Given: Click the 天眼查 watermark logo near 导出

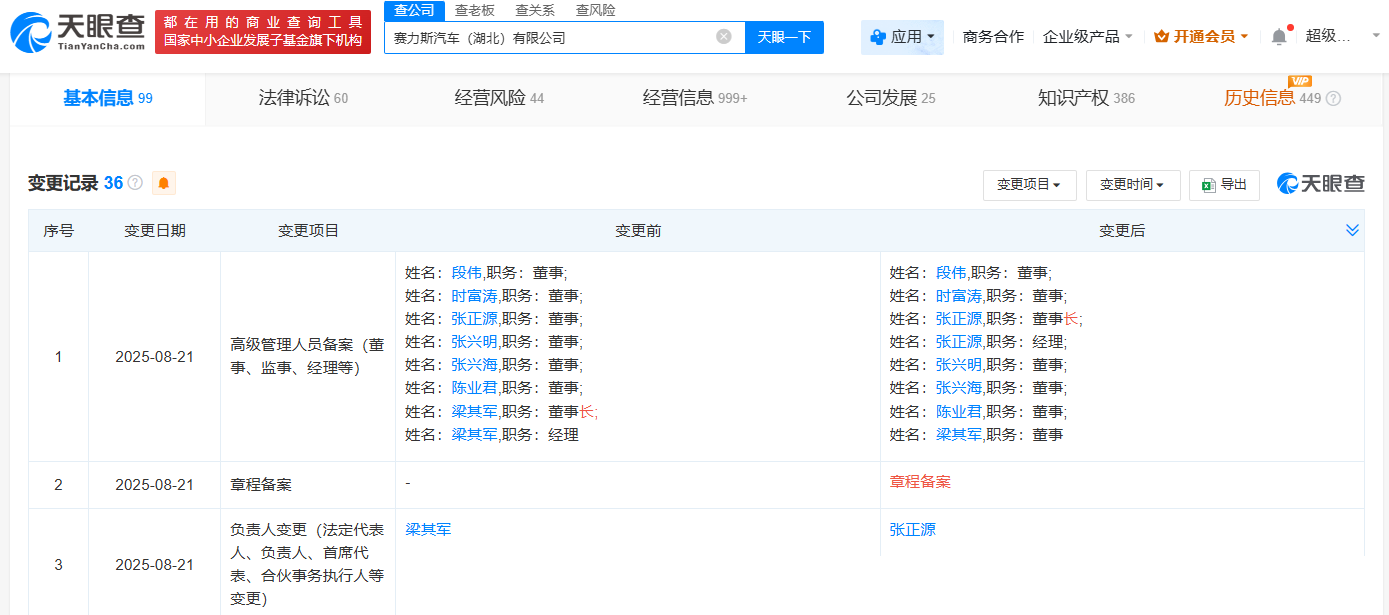Looking at the screenshot, I should [1320, 185].
